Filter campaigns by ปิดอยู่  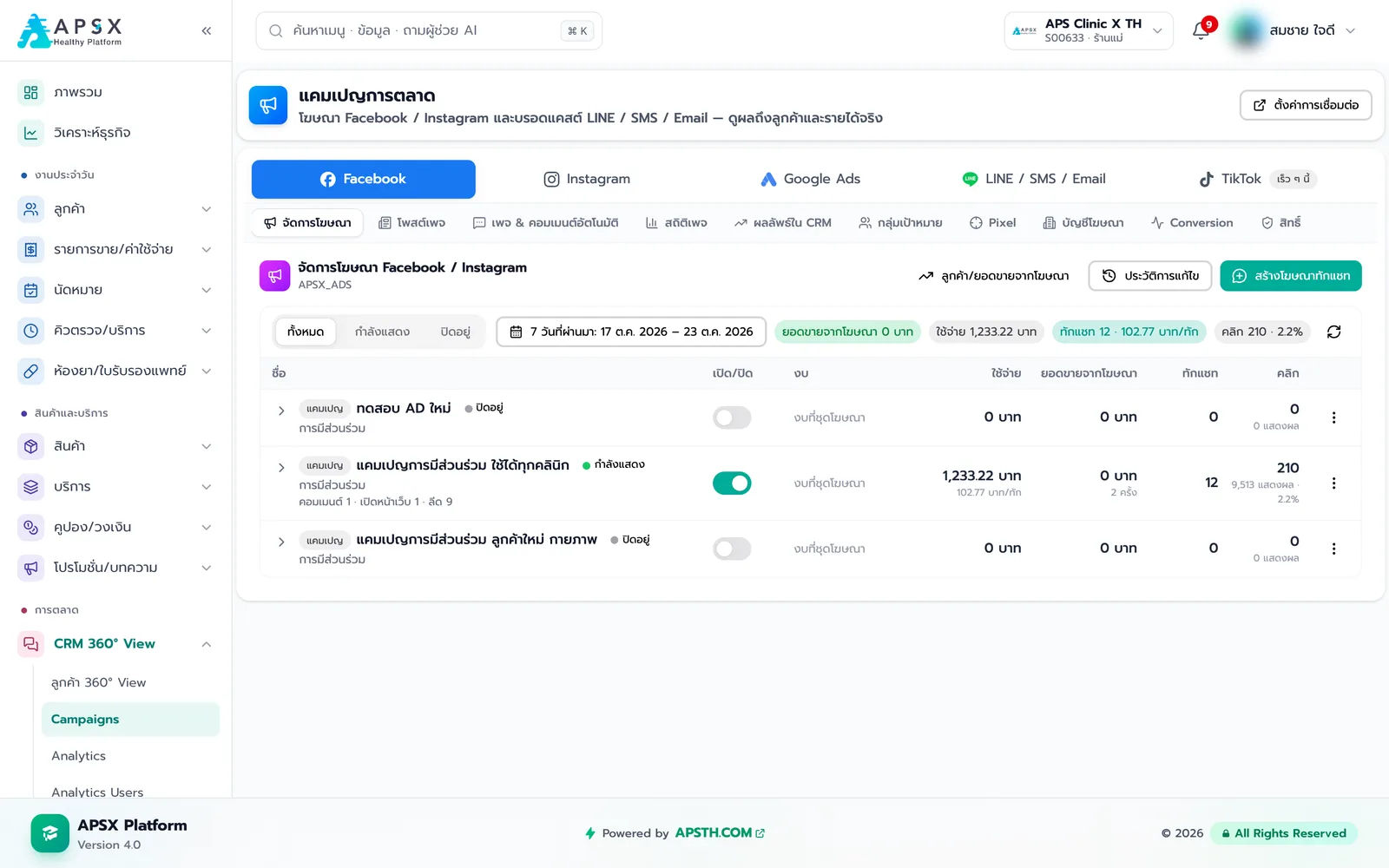[455, 332]
